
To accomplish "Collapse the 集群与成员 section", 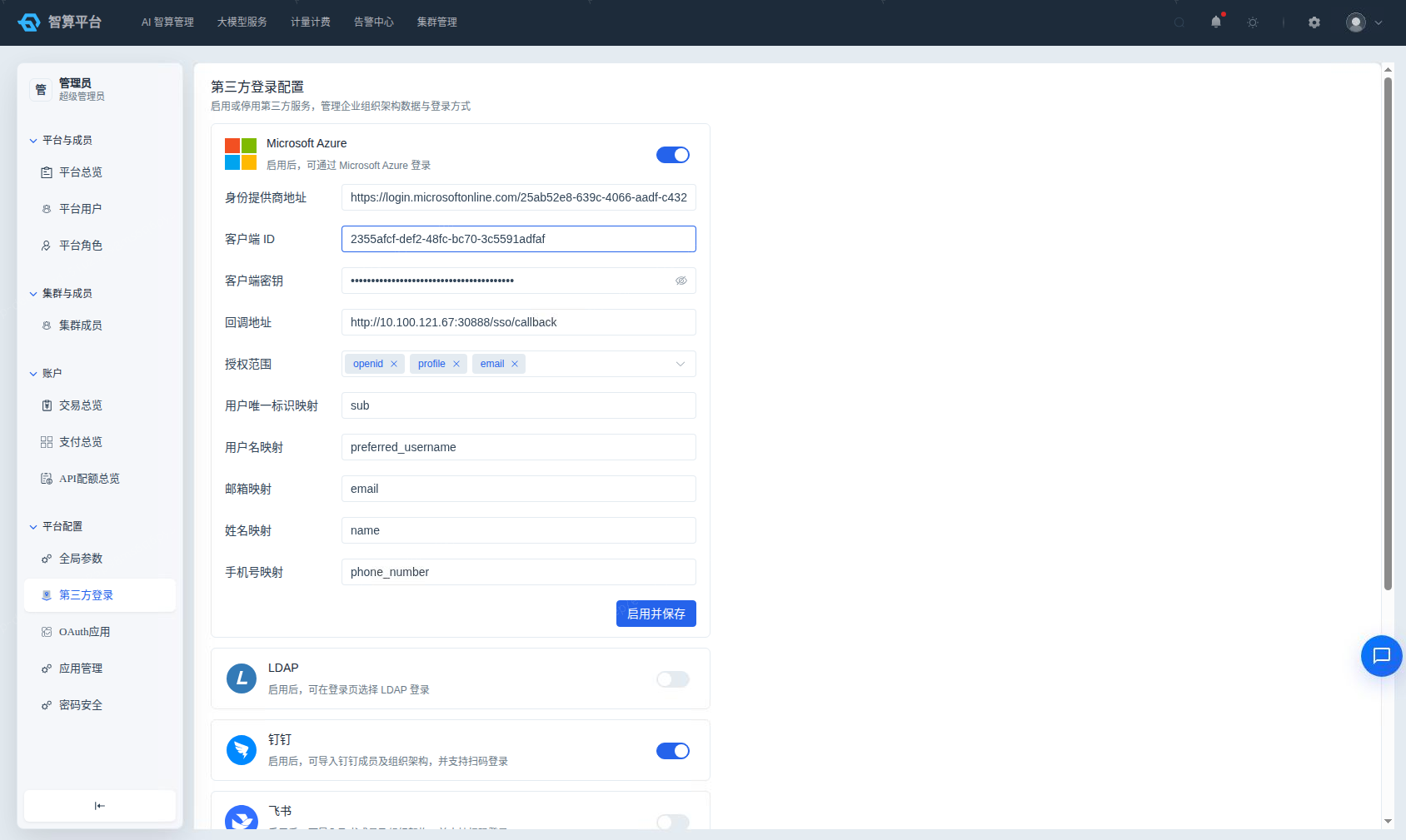I will (x=33, y=294).
